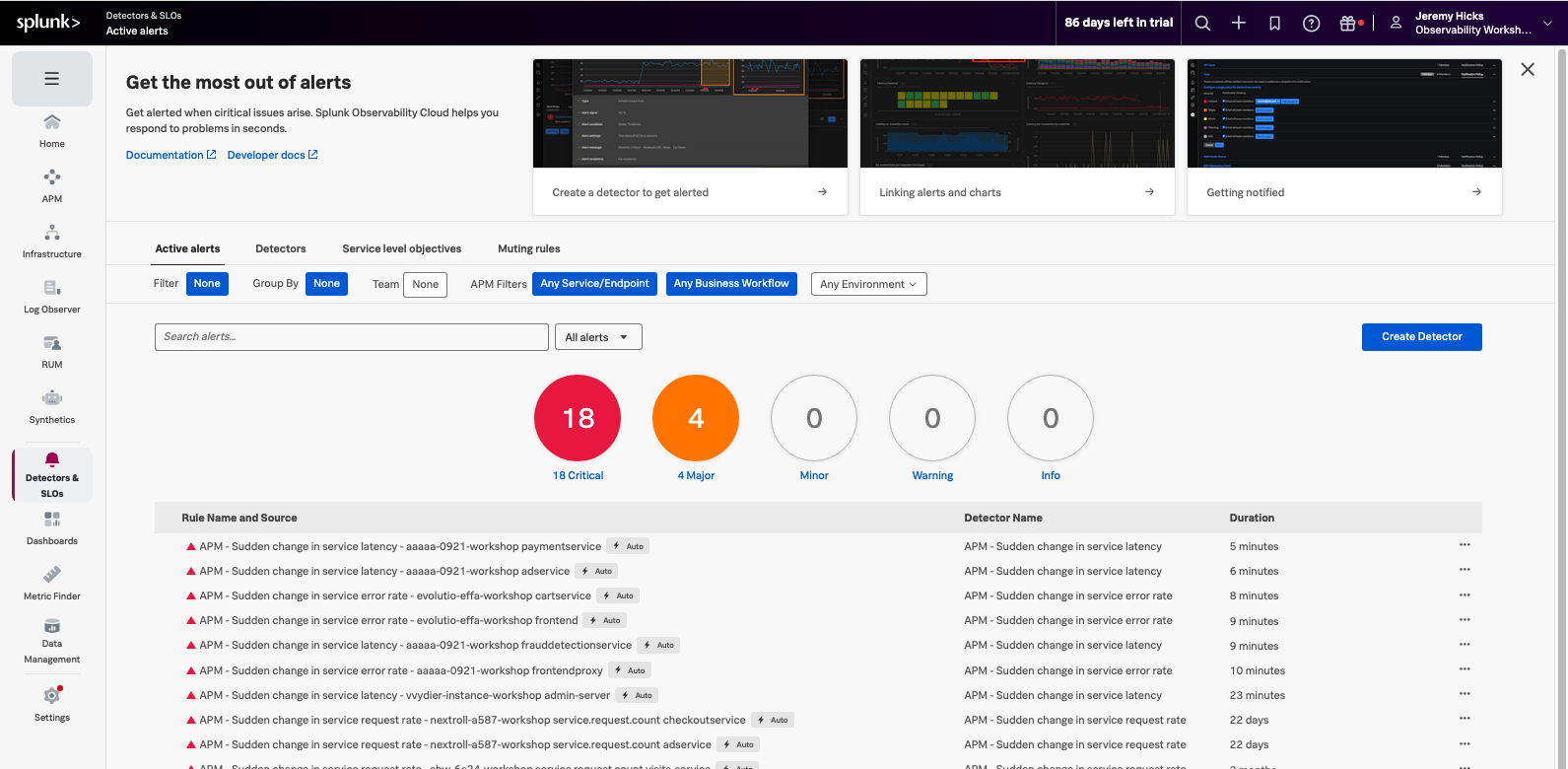Click the Search alerts input field
The height and width of the screenshot is (769, 1568).
pos(351,337)
